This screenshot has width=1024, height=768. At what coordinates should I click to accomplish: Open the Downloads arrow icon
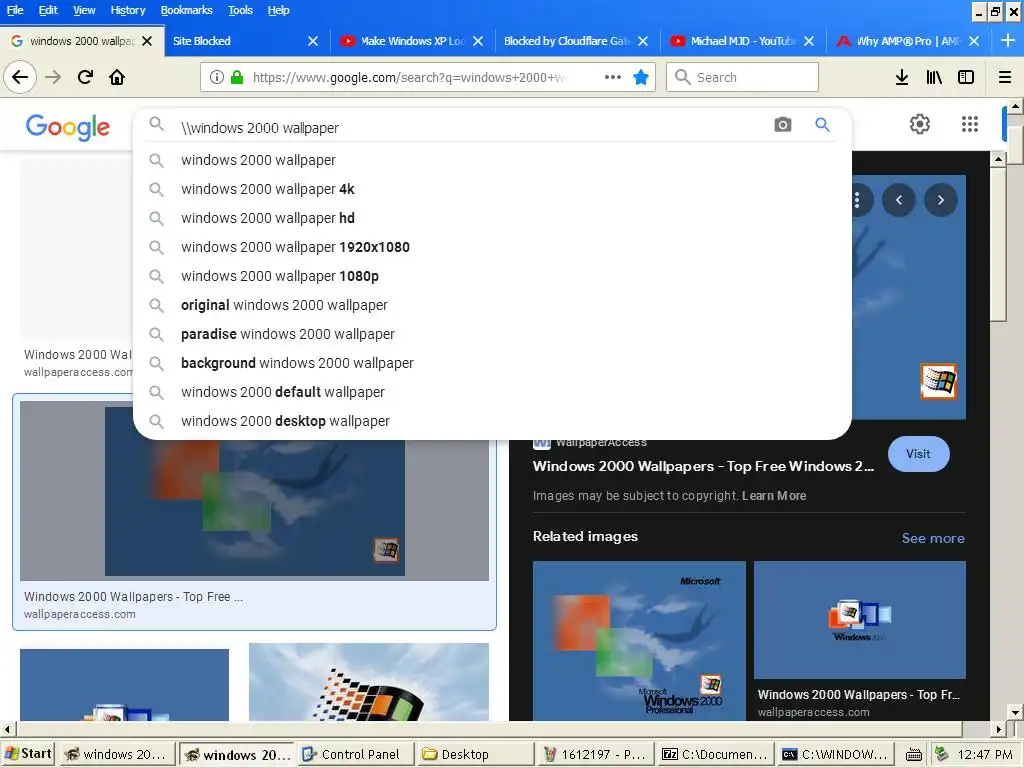point(902,77)
